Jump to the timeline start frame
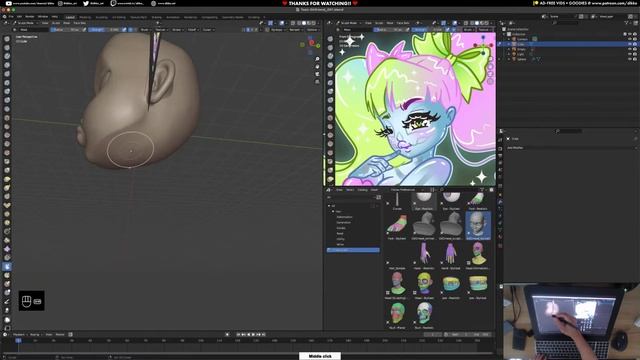The image size is (640, 360). coord(239,334)
